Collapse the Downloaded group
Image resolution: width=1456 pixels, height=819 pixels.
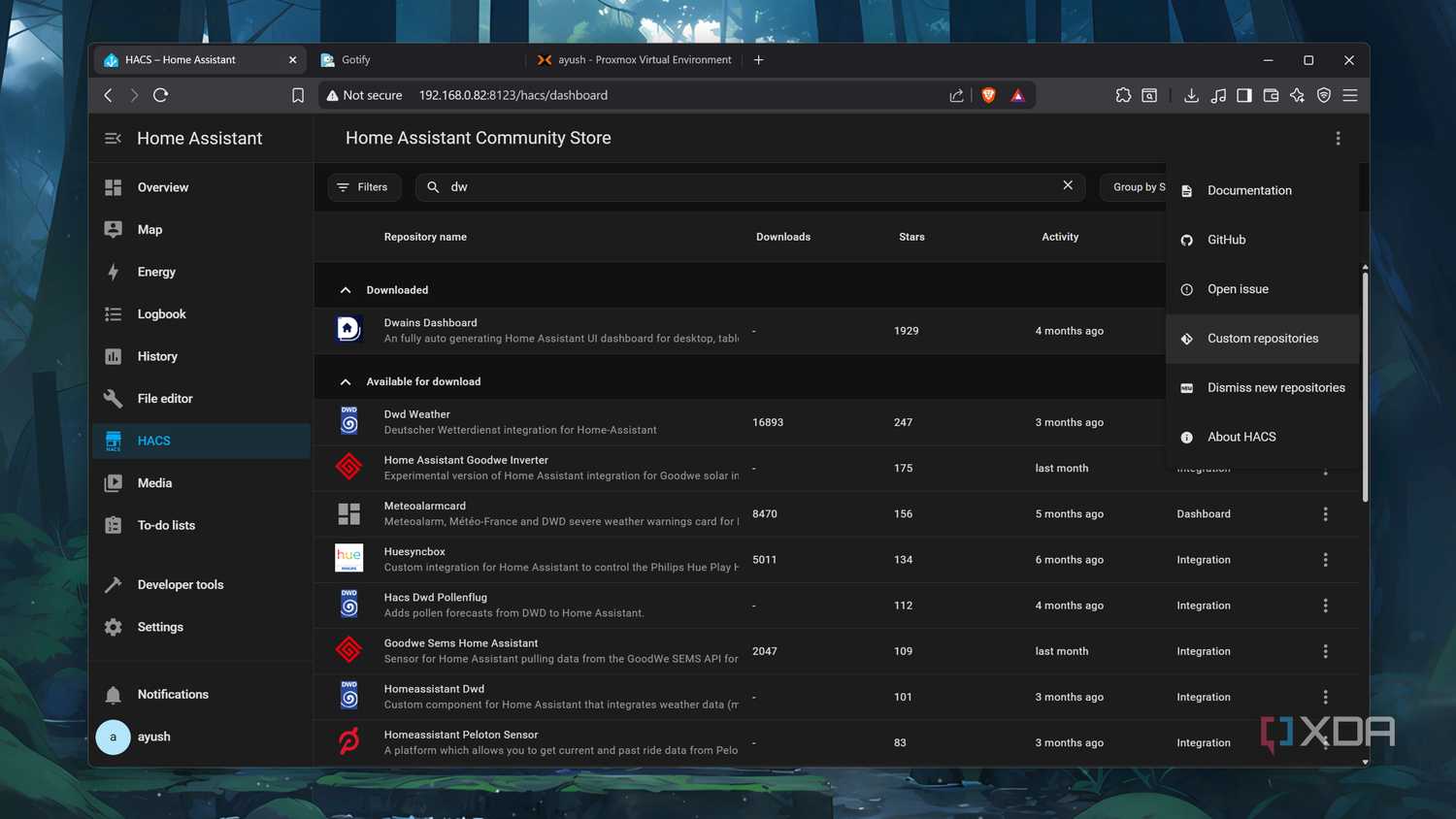point(346,290)
